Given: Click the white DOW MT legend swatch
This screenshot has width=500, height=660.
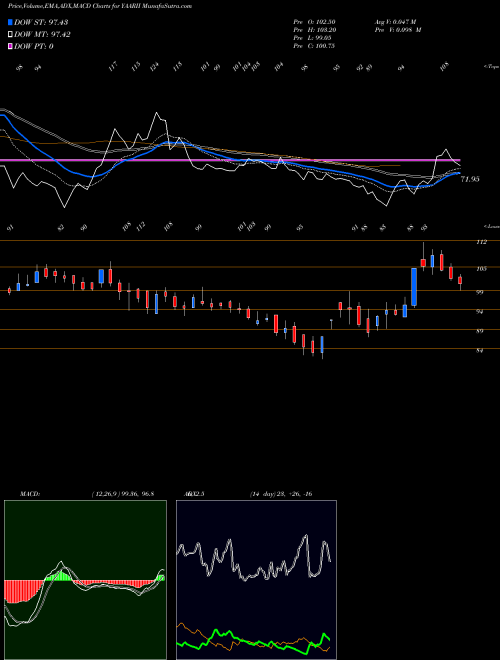Looking at the screenshot, I should pyautogui.click(x=11, y=35).
